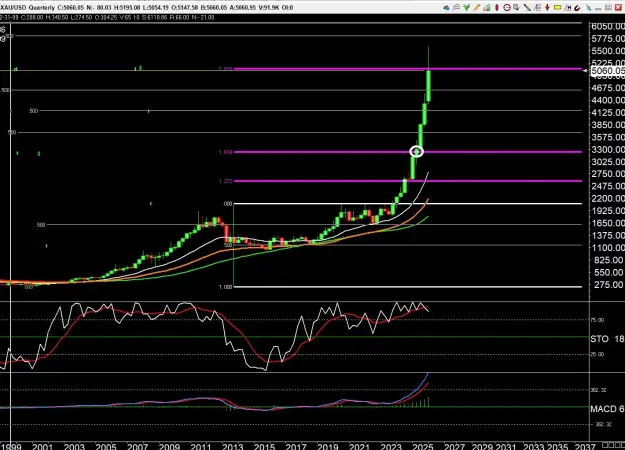Click the STO indicator label
The height and width of the screenshot is (450, 625).
pos(599,339)
